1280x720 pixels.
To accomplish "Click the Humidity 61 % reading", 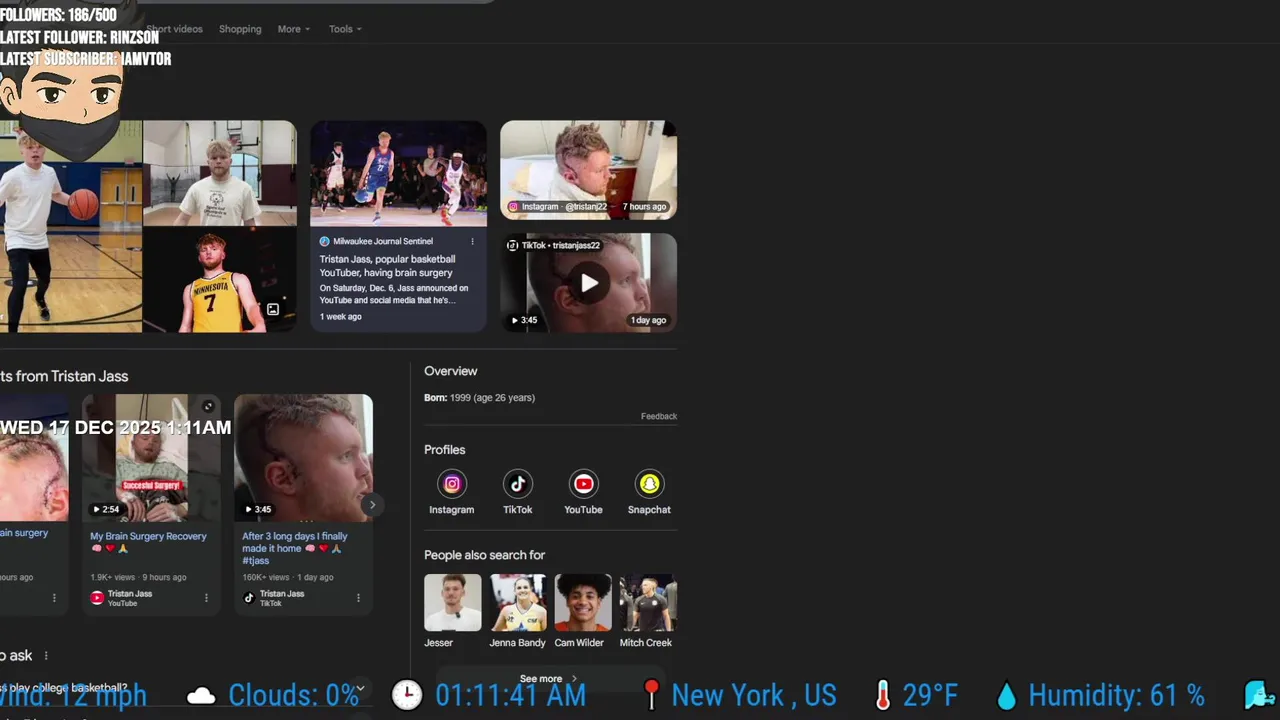I will pyautogui.click(x=1116, y=695).
